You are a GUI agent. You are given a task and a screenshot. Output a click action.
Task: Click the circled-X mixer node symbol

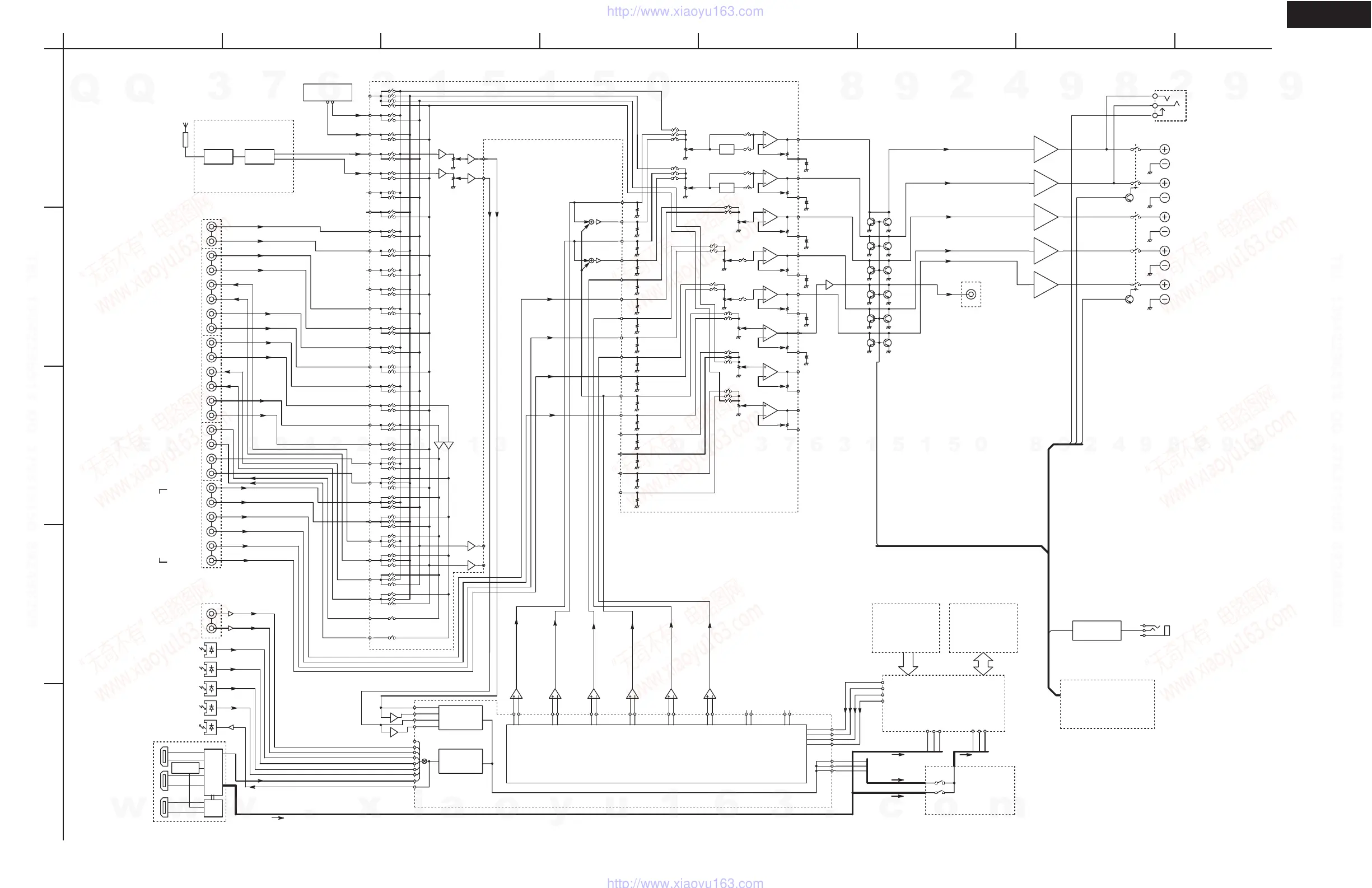coord(425,761)
